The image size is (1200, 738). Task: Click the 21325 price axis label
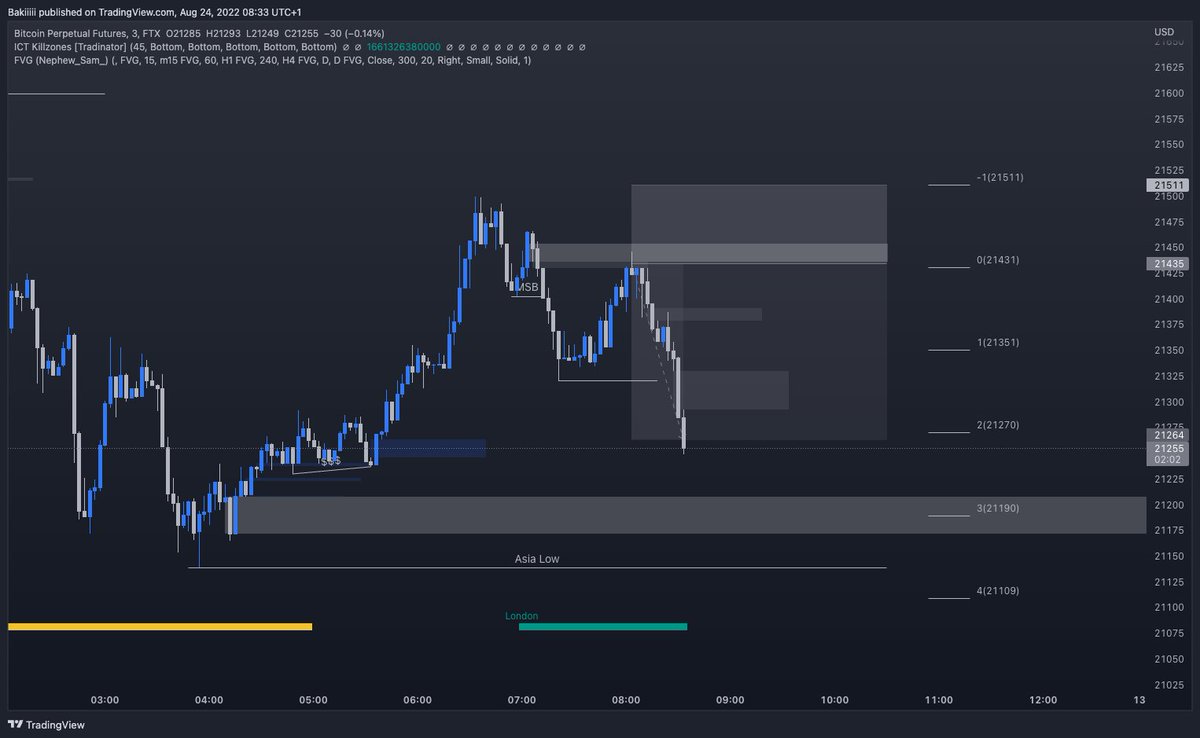click(1169, 376)
